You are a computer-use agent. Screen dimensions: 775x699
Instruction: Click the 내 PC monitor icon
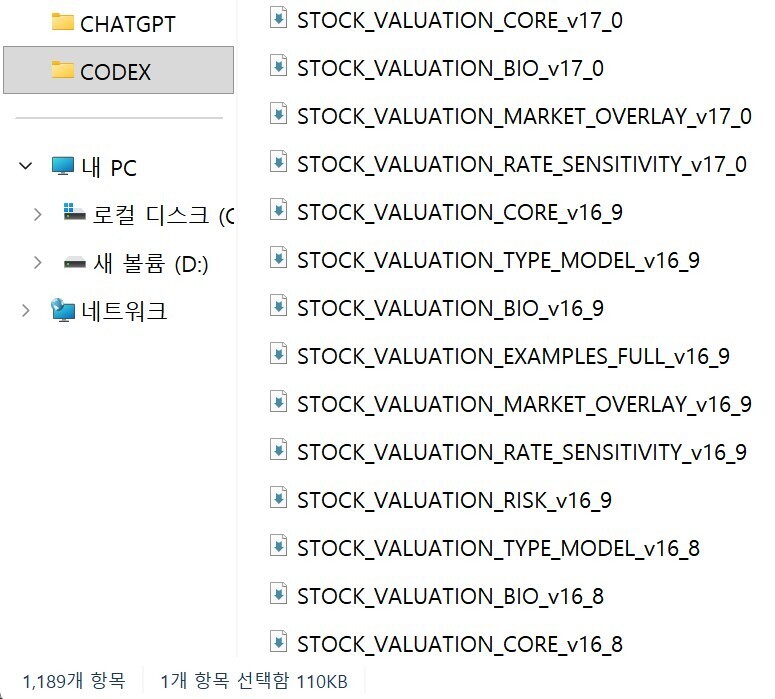coord(63,166)
